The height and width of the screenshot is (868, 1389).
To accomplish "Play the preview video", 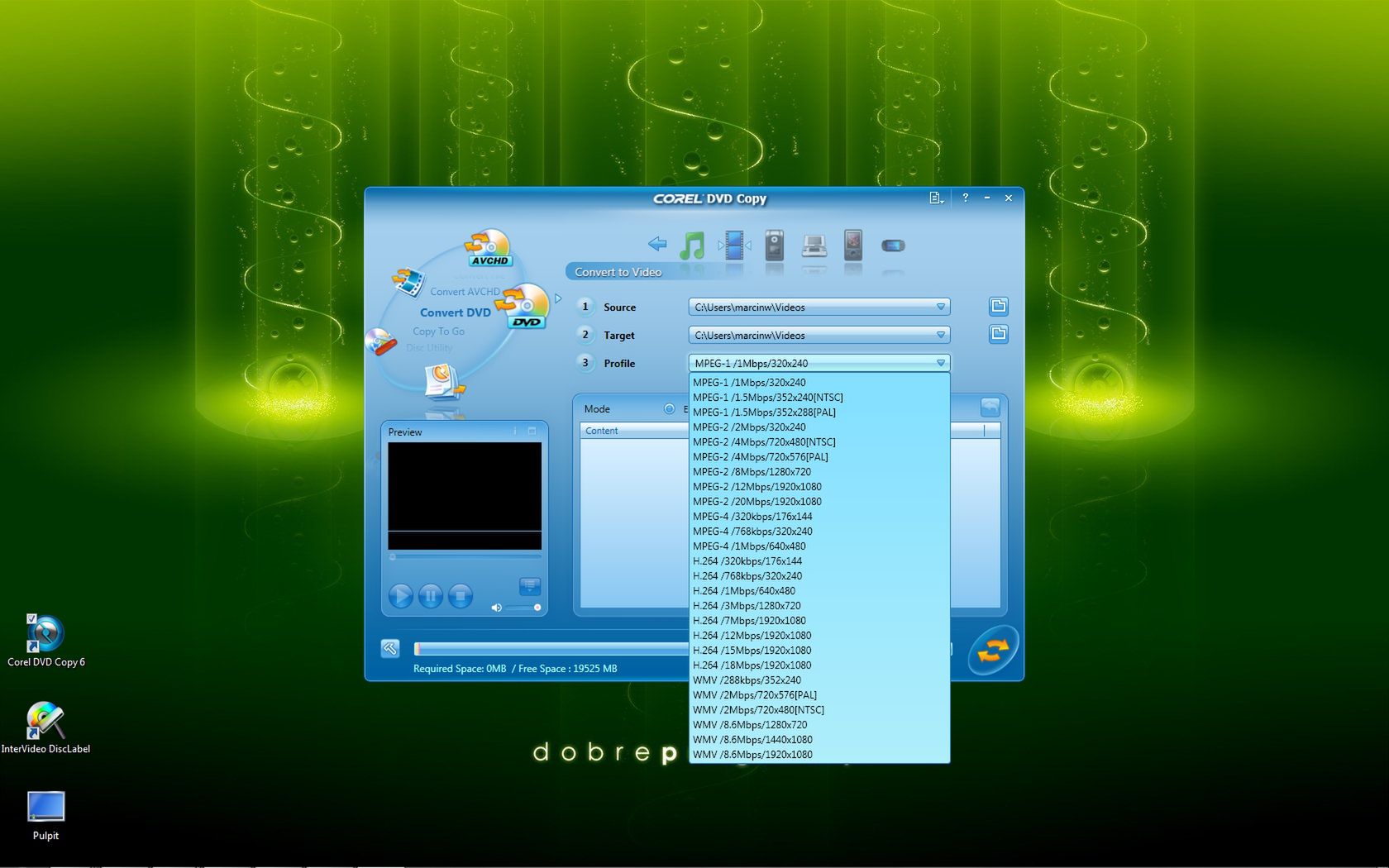I will (401, 596).
